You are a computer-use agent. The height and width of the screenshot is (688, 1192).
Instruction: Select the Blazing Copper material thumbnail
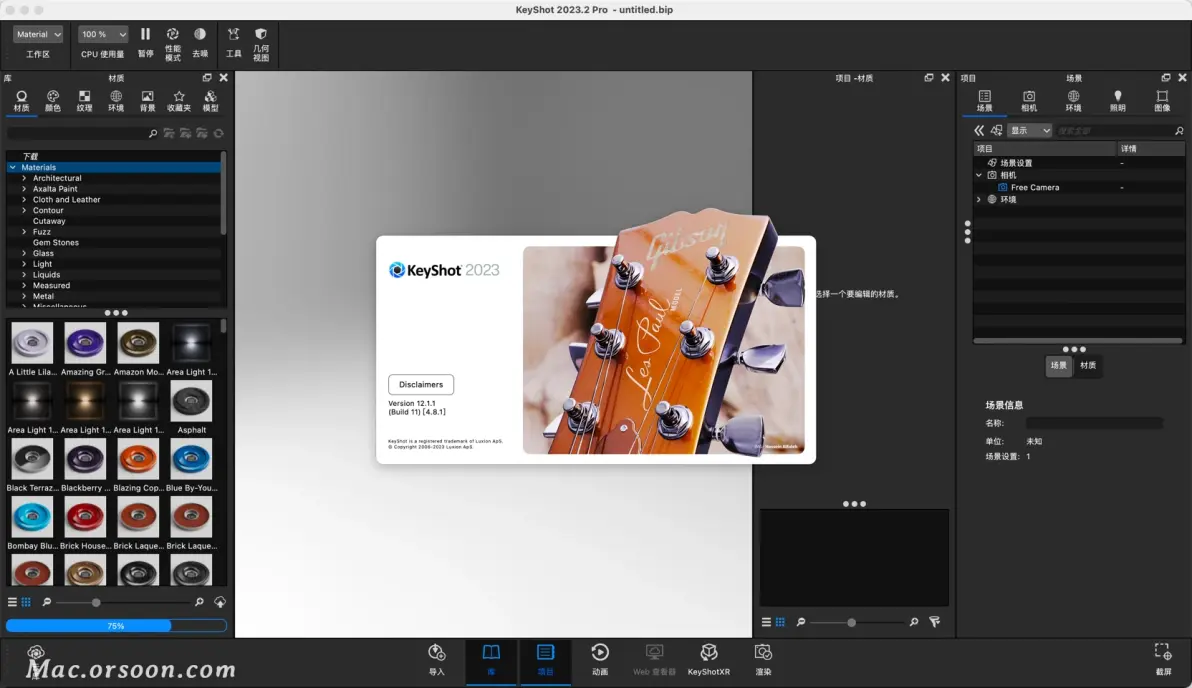coord(138,459)
